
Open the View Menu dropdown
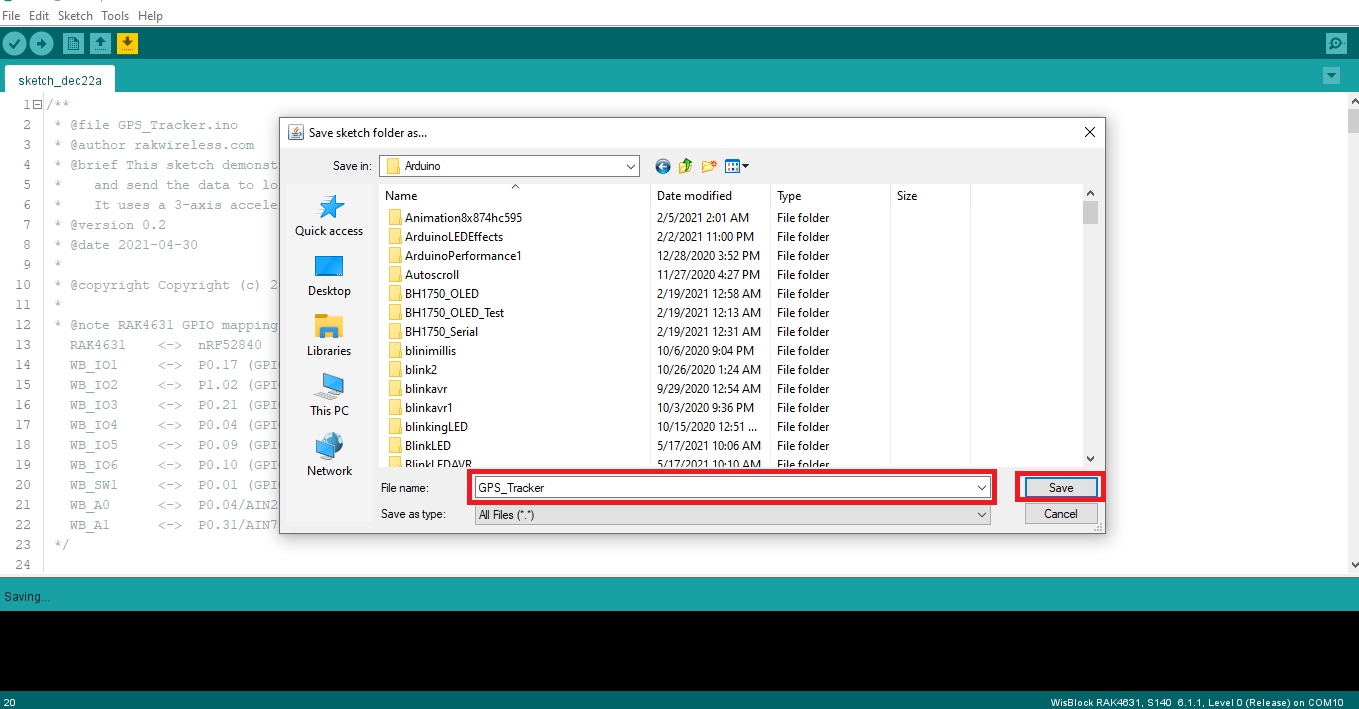coord(737,166)
